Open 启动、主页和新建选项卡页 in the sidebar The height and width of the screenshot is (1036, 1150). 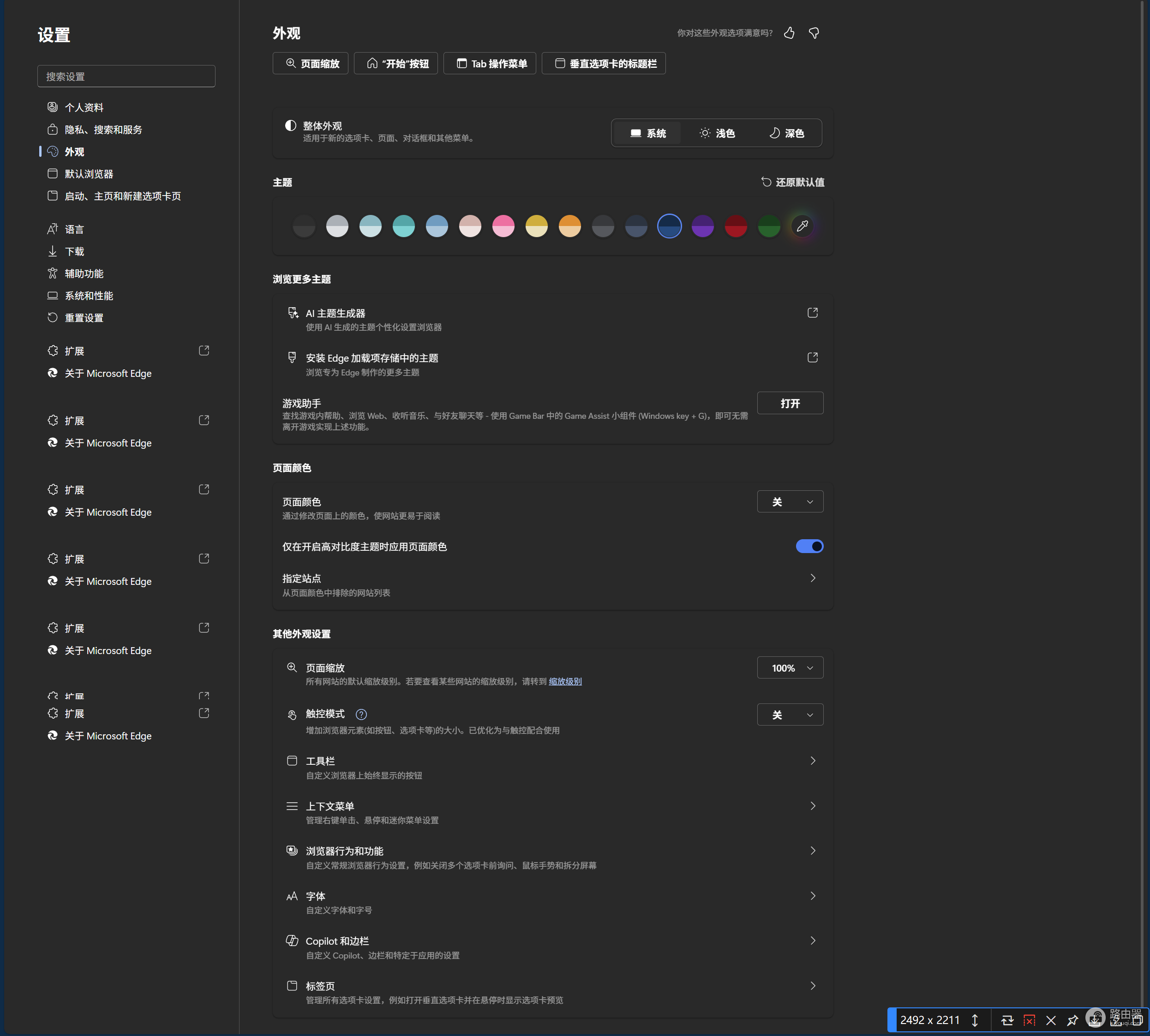[x=126, y=196]
